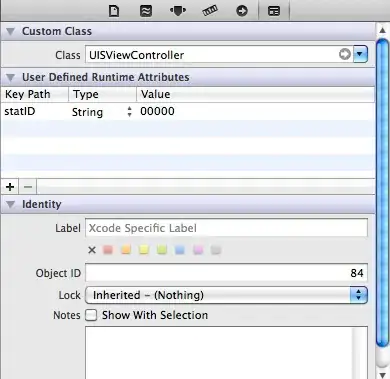Open the File inspector tab
Screen dimensions: 390x379
tap(114, 11)
